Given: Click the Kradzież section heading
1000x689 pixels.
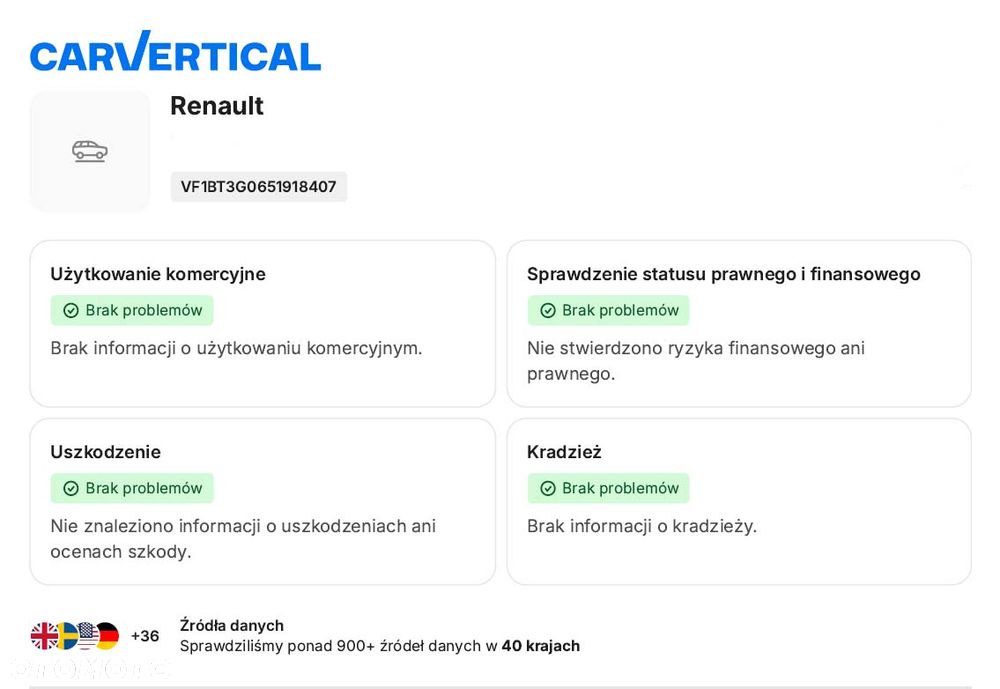Looking at the screenshot, I should click(x=564, y=452).
